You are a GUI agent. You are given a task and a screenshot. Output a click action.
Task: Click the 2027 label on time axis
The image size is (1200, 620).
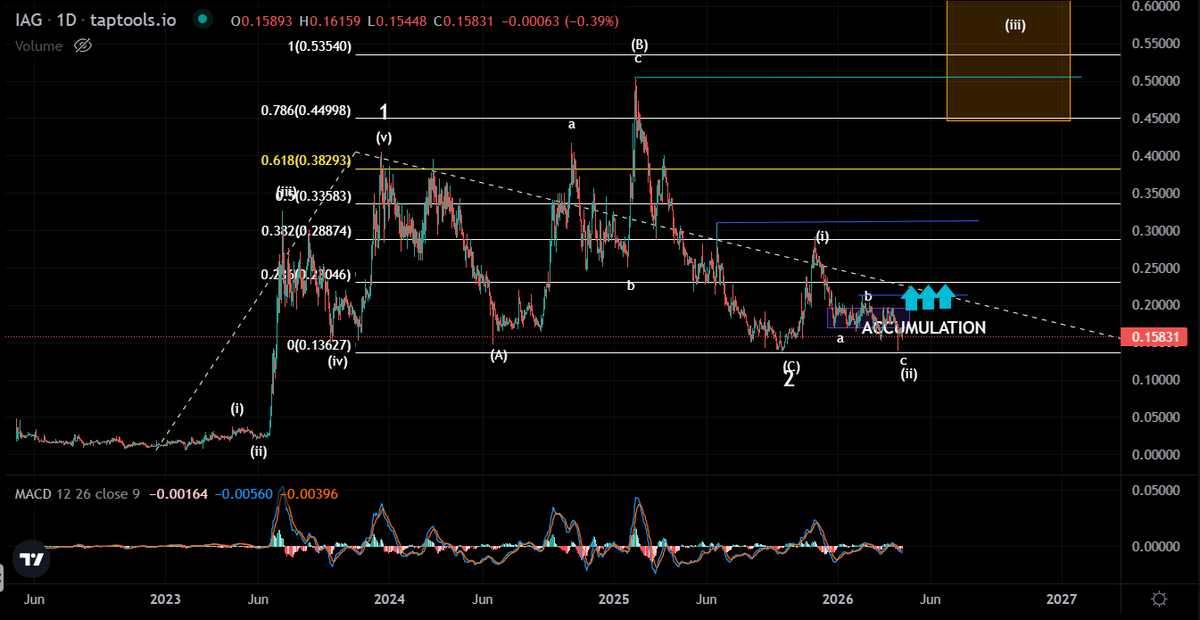pyautogui.click(x=1061, y=599)
